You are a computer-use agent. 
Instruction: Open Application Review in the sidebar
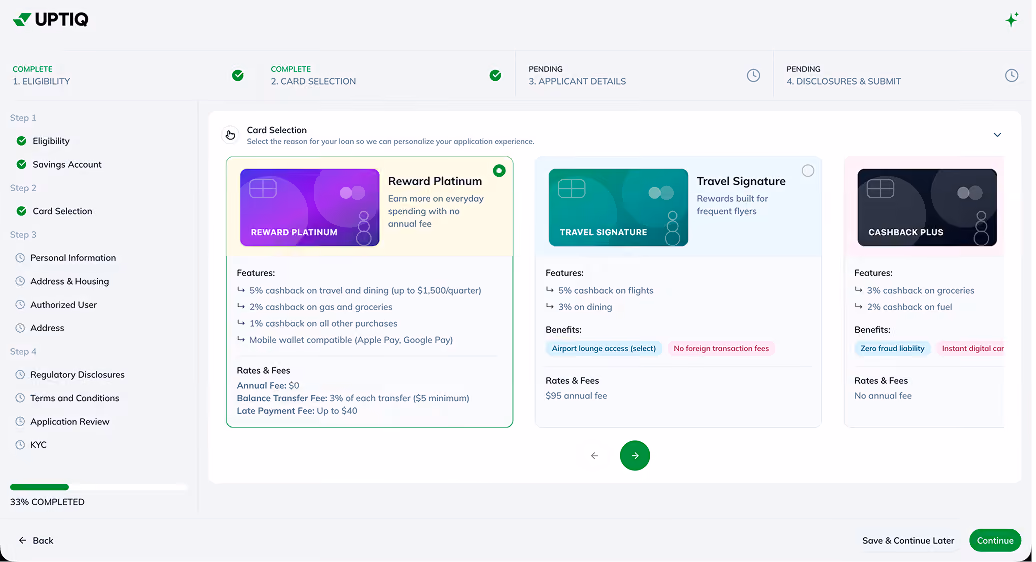[69, 421]
